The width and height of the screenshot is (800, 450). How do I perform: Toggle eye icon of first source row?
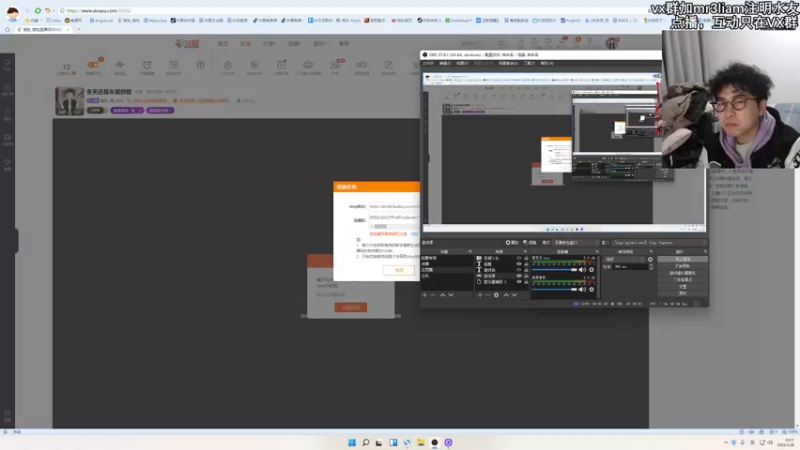point(519,258)
